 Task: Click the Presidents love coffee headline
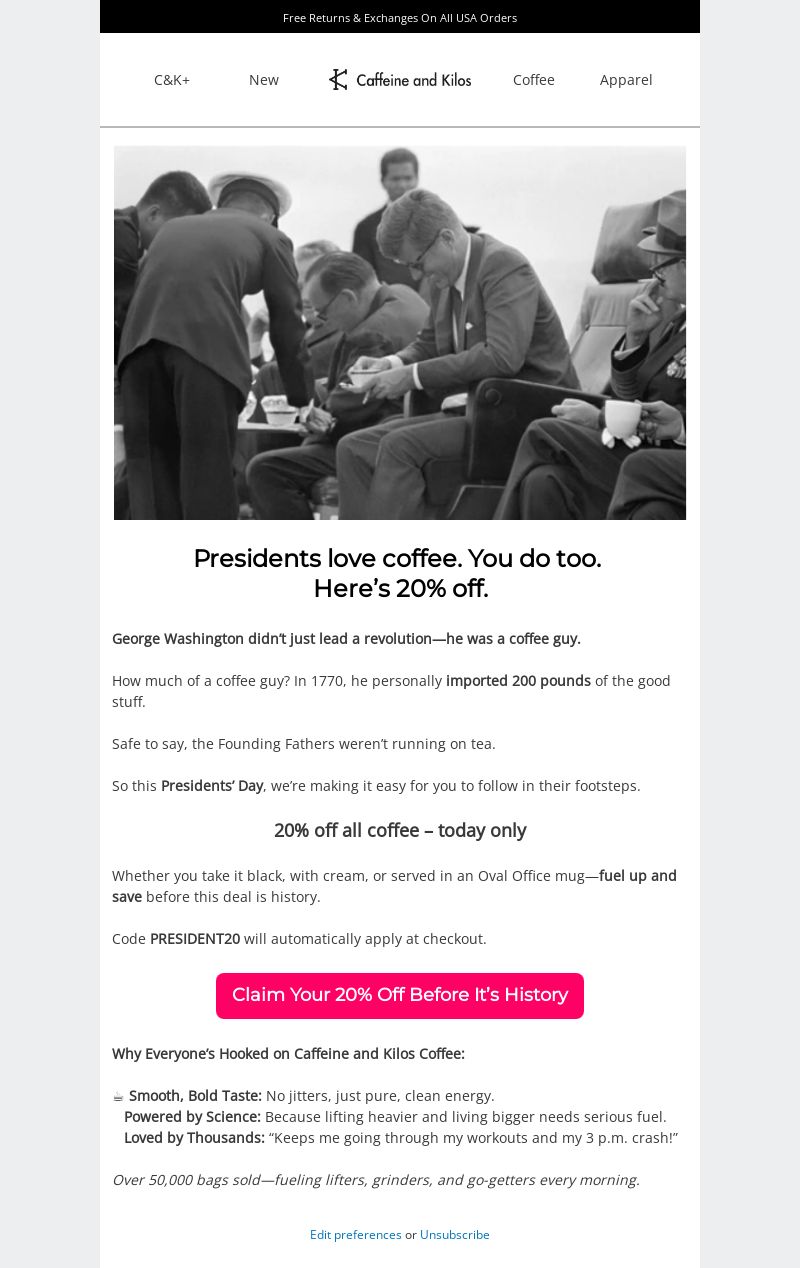pyautogui.click(x=398, y=573)
